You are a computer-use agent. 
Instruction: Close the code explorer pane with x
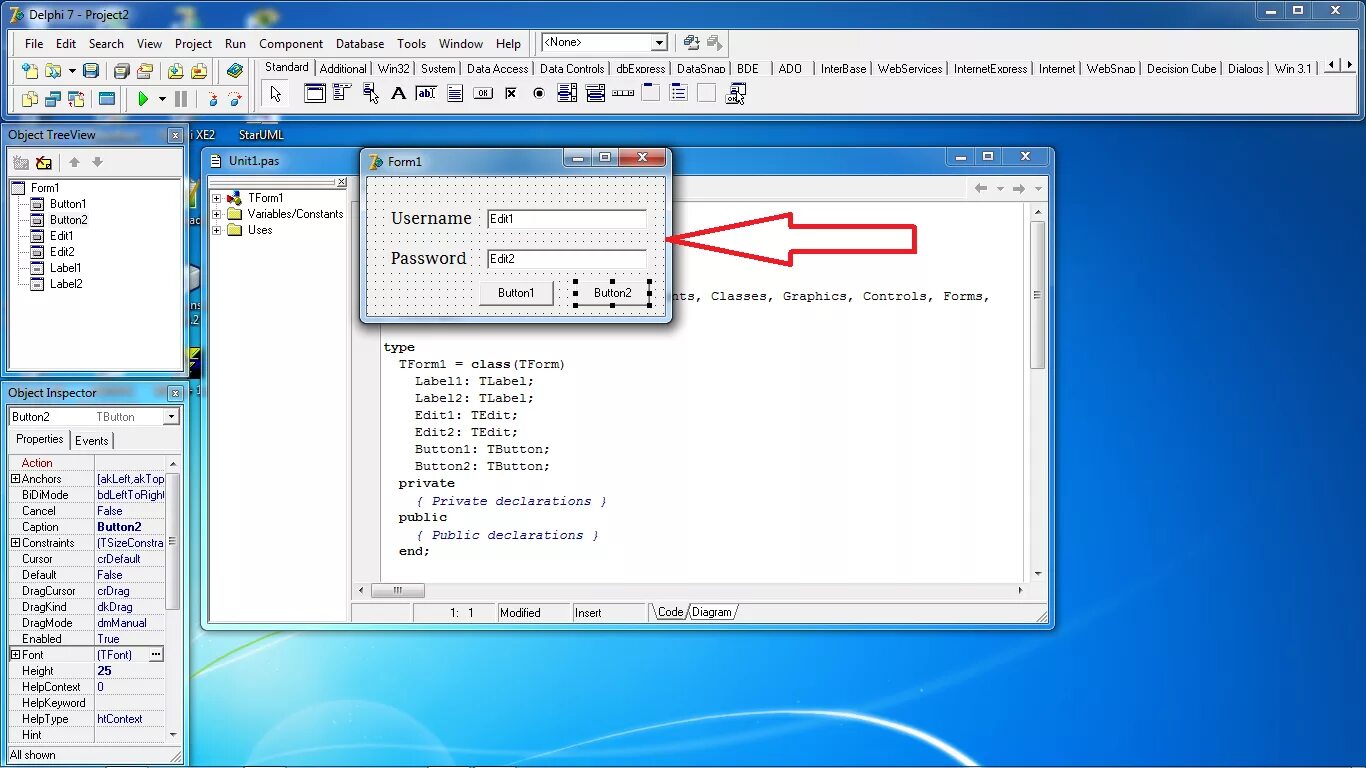pos(341,182)
